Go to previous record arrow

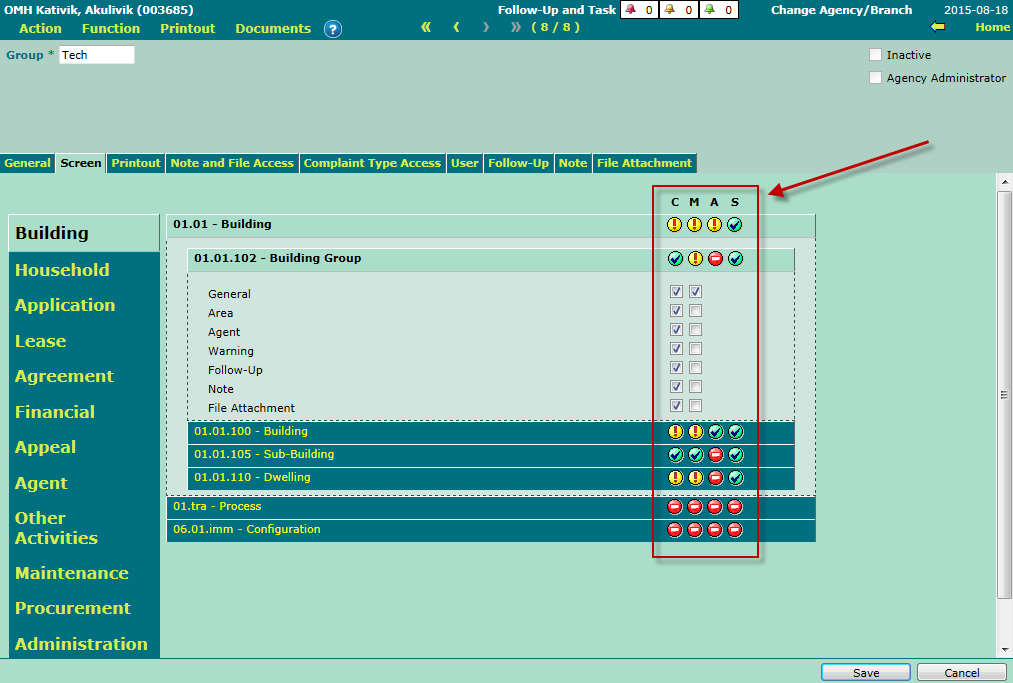(x=457, y=27)
